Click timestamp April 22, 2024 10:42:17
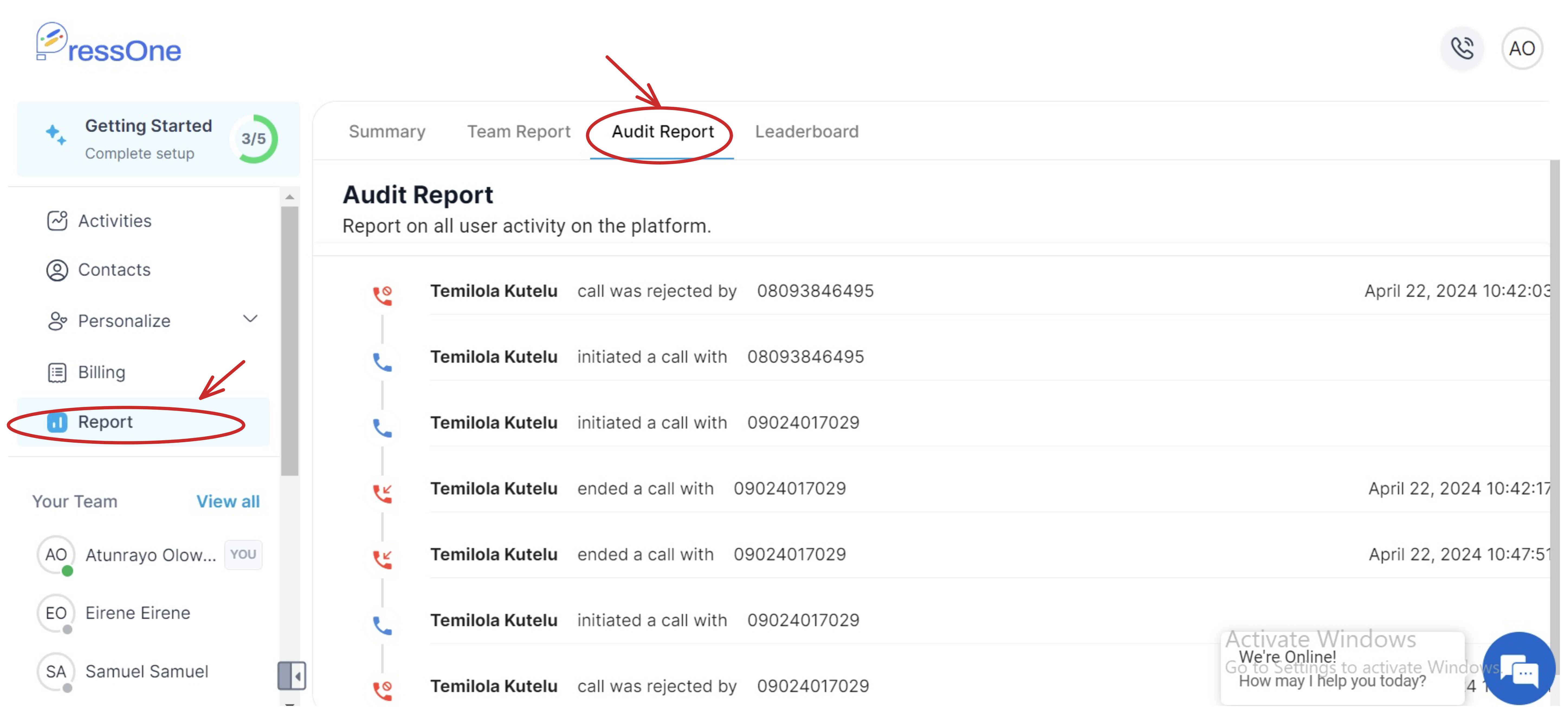Image resolution: width=1568 pixels, height=714 pixels. tap(1459, 488)
